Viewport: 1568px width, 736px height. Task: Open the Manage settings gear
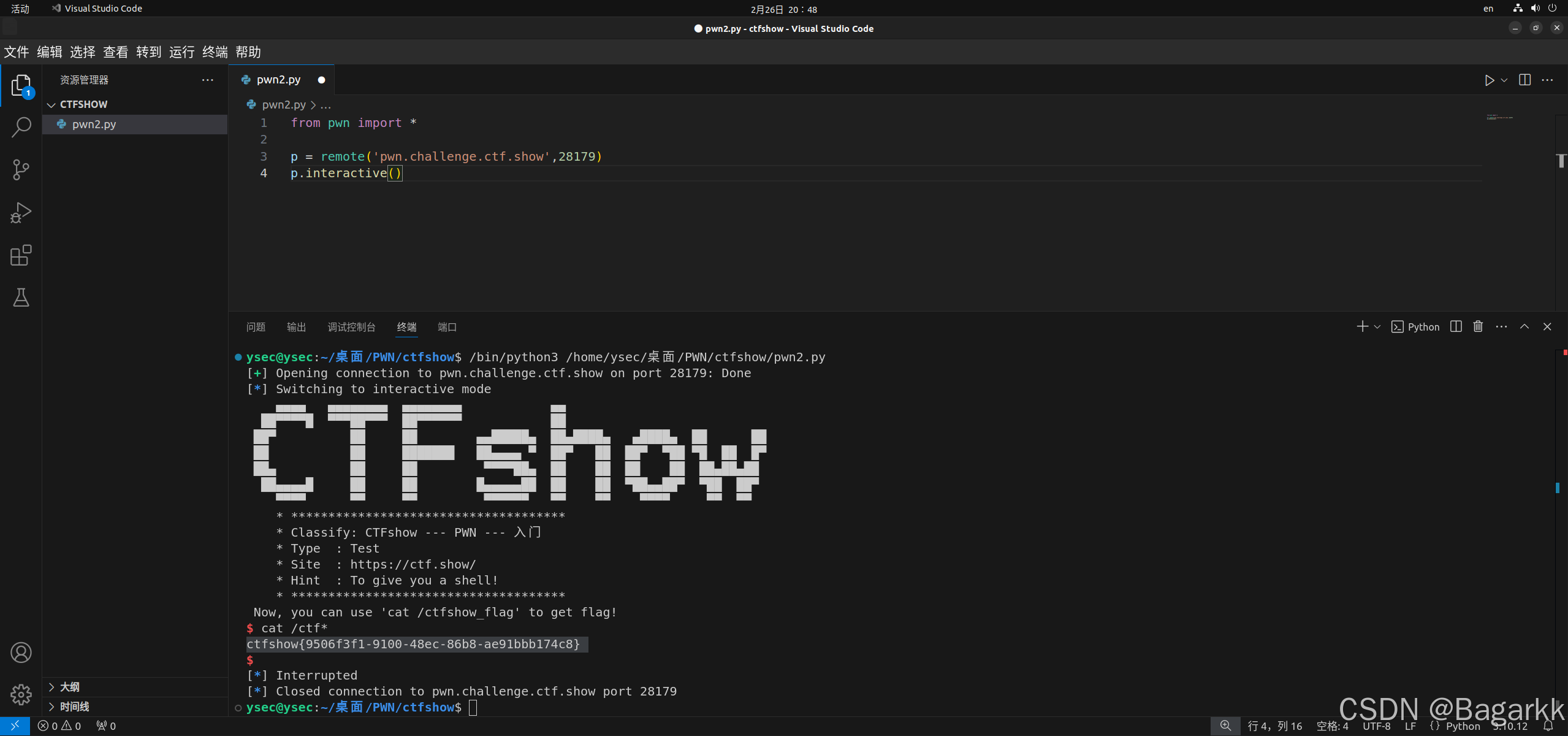(x=21, y=695)
